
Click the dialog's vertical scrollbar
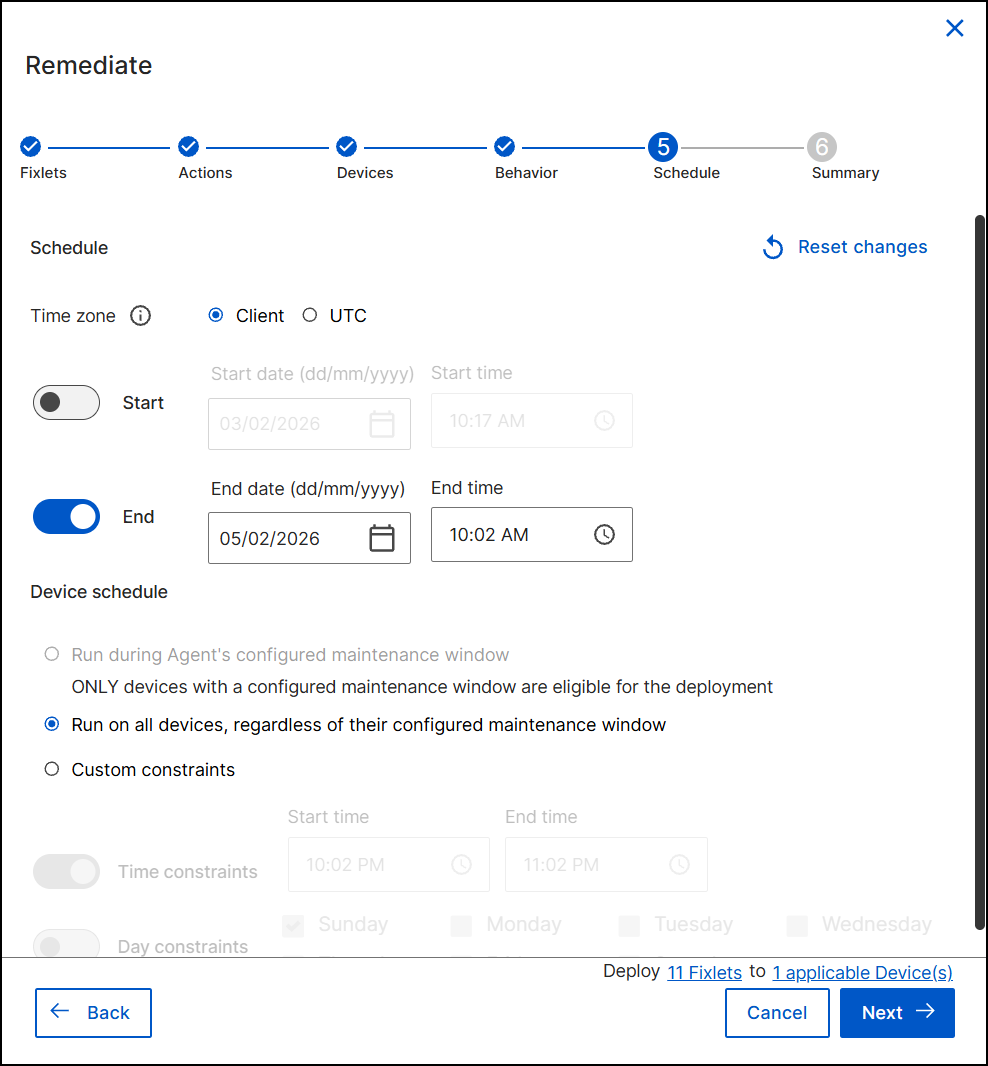click(979, 570)
